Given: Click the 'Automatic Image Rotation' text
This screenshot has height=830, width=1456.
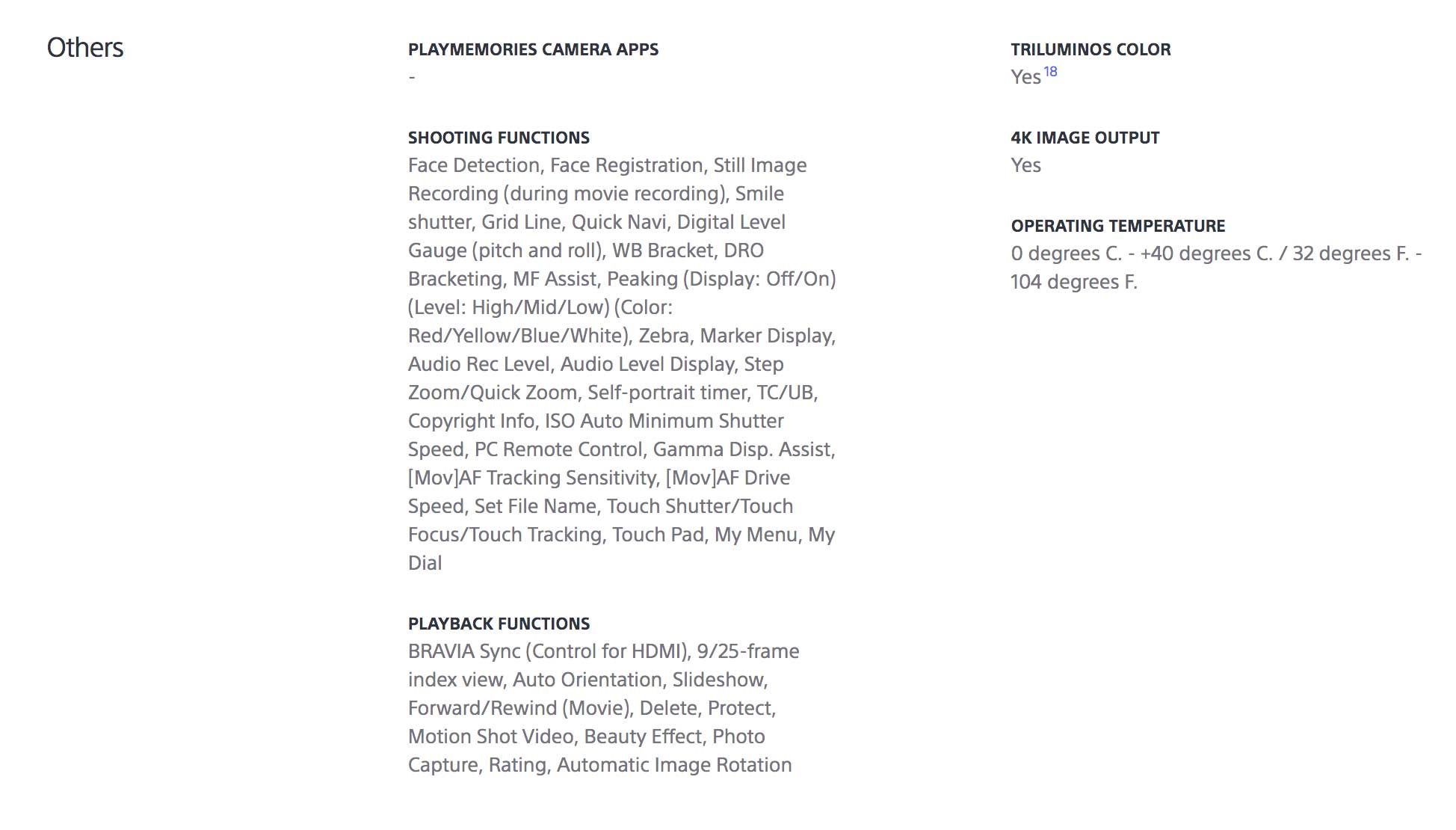Looking at the screenshot, I should point(674,765).
